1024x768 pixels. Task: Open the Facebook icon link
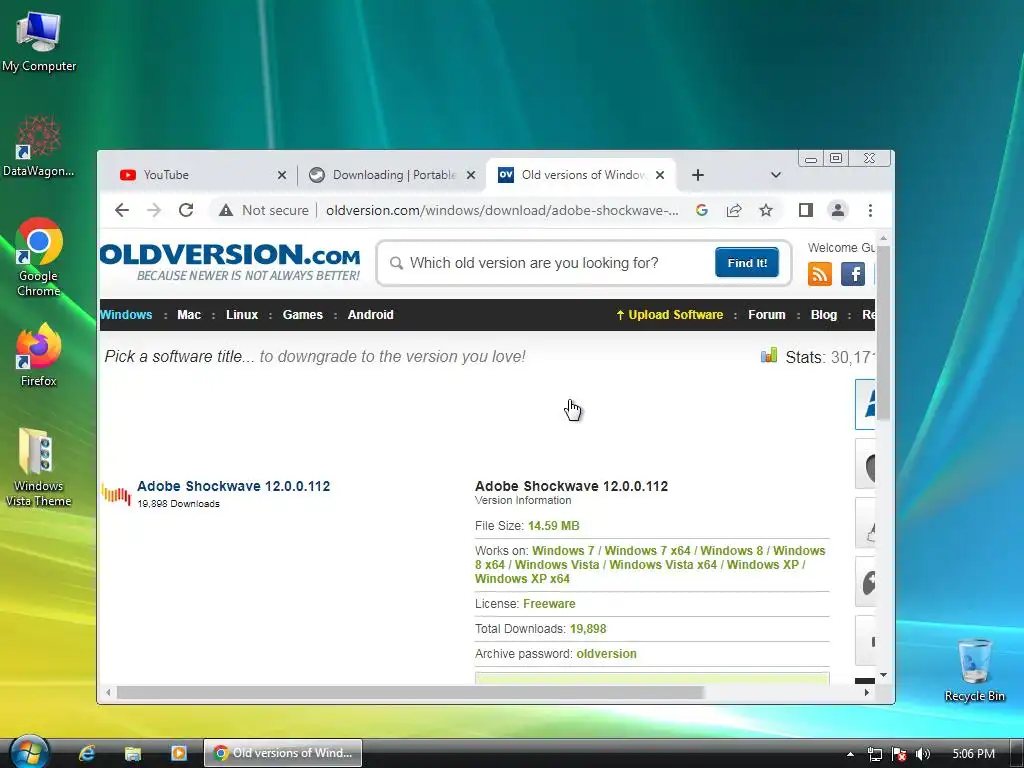853,274
